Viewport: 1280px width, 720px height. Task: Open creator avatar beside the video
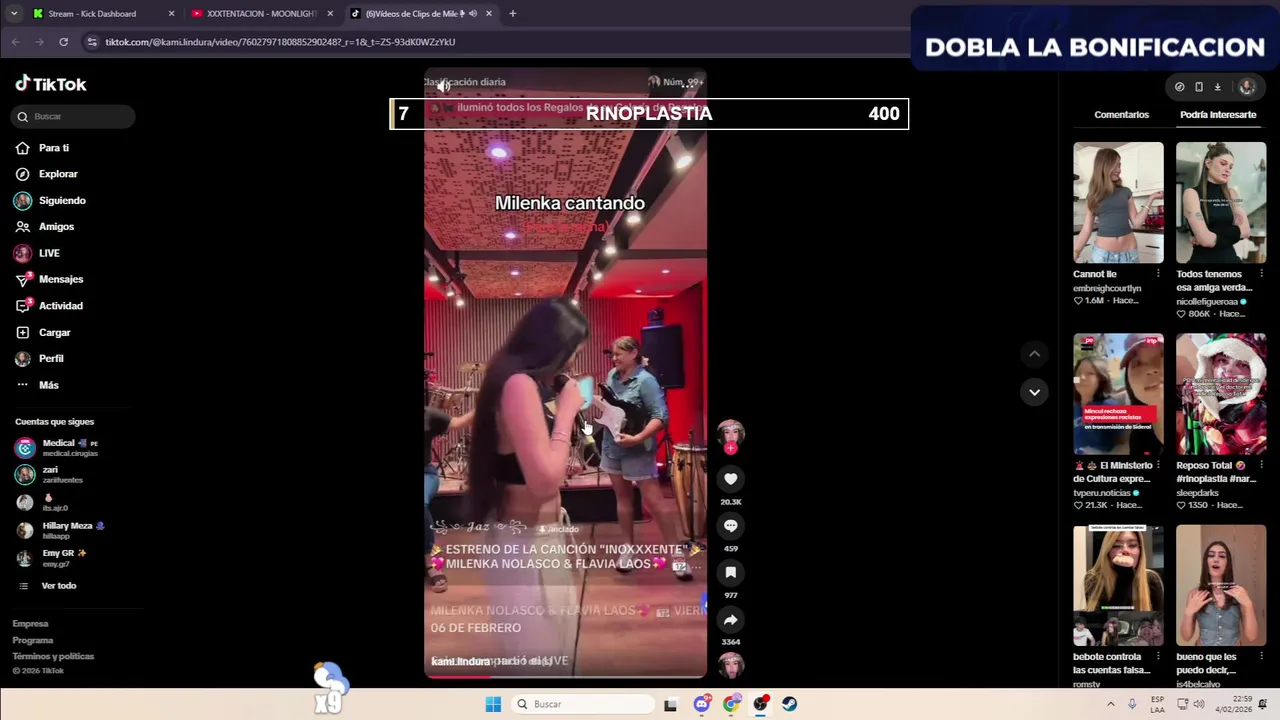(731, 433)
